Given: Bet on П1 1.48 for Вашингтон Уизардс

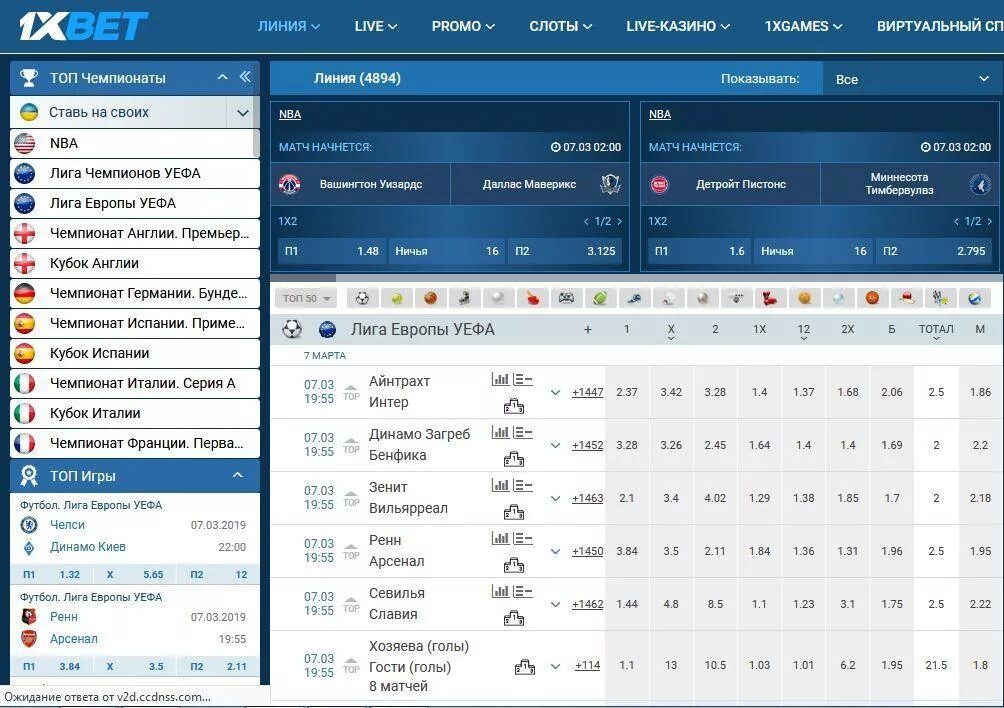Looking at the screenshot, I should pyautogui.click(x=332, y=251).
